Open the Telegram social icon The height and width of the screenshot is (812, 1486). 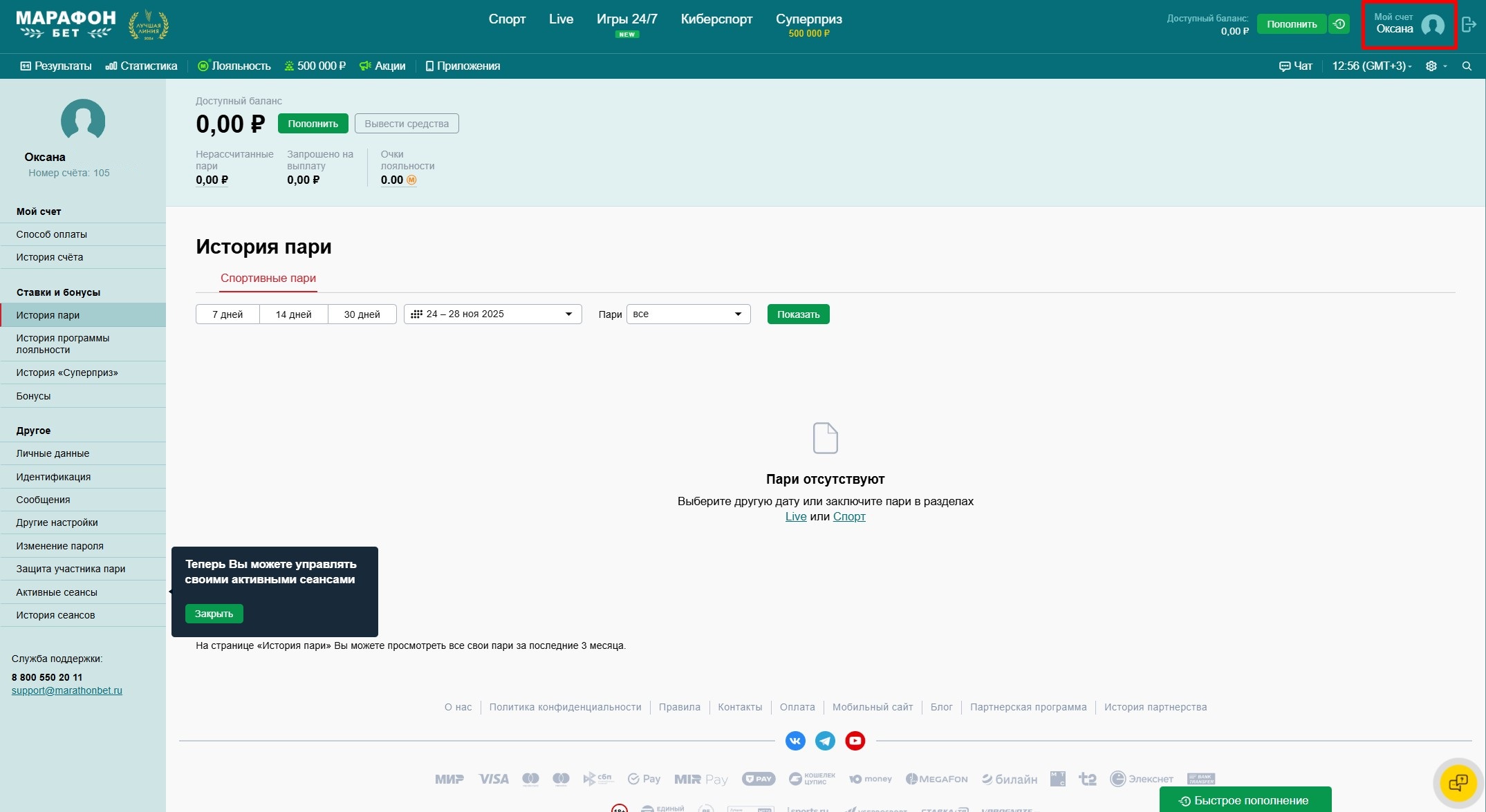tap(825, 741)
